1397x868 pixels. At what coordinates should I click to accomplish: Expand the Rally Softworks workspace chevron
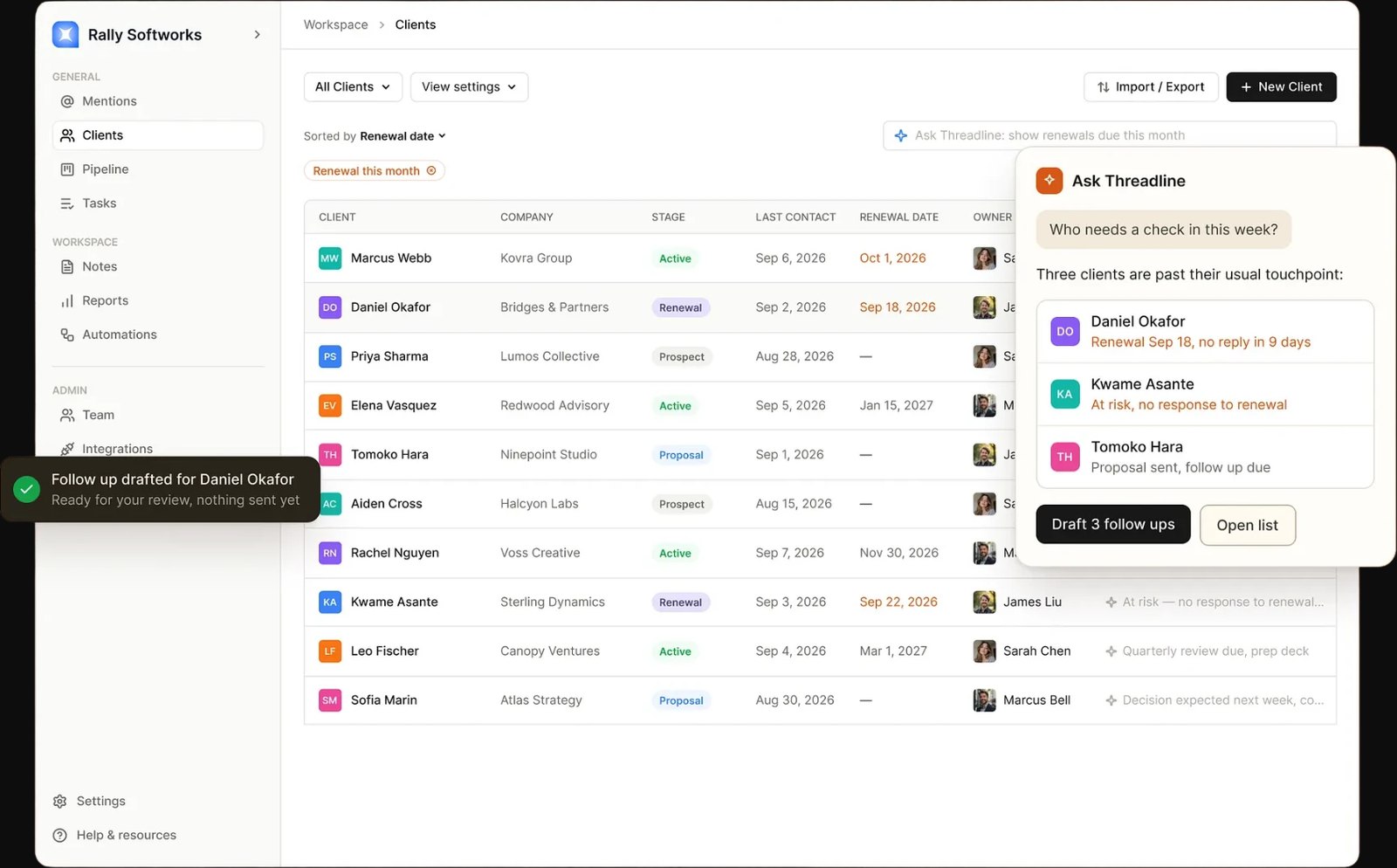coord(257,35)
